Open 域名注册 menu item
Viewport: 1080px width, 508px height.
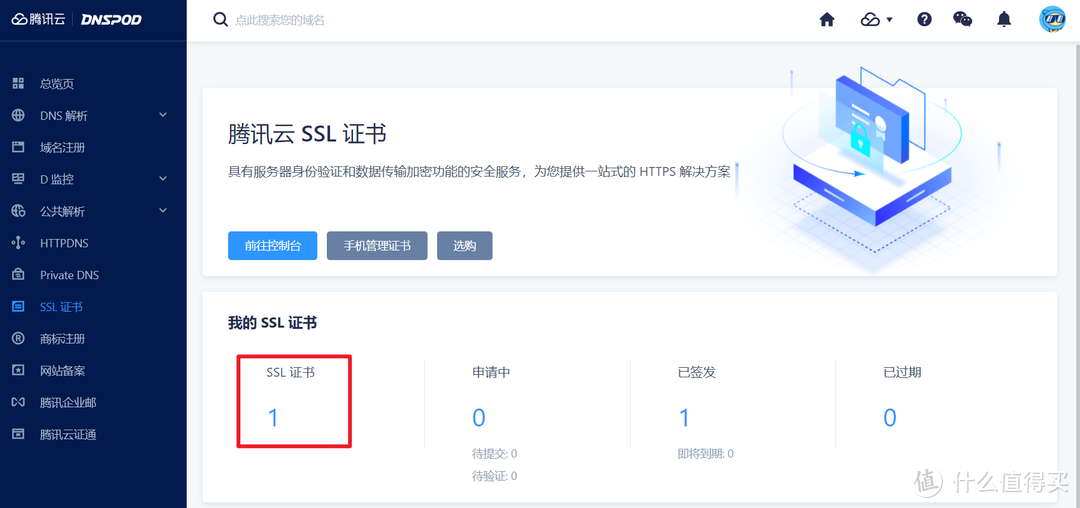[x=62, y=147]
